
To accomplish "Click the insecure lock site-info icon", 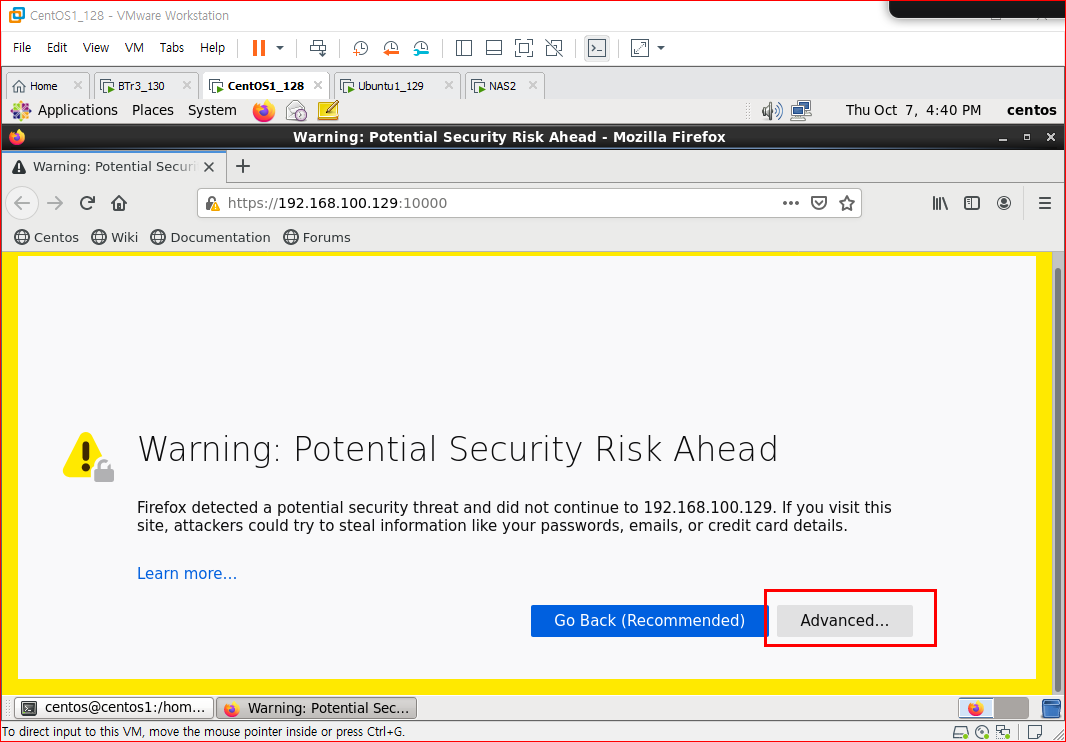I will tap(213, 203).
